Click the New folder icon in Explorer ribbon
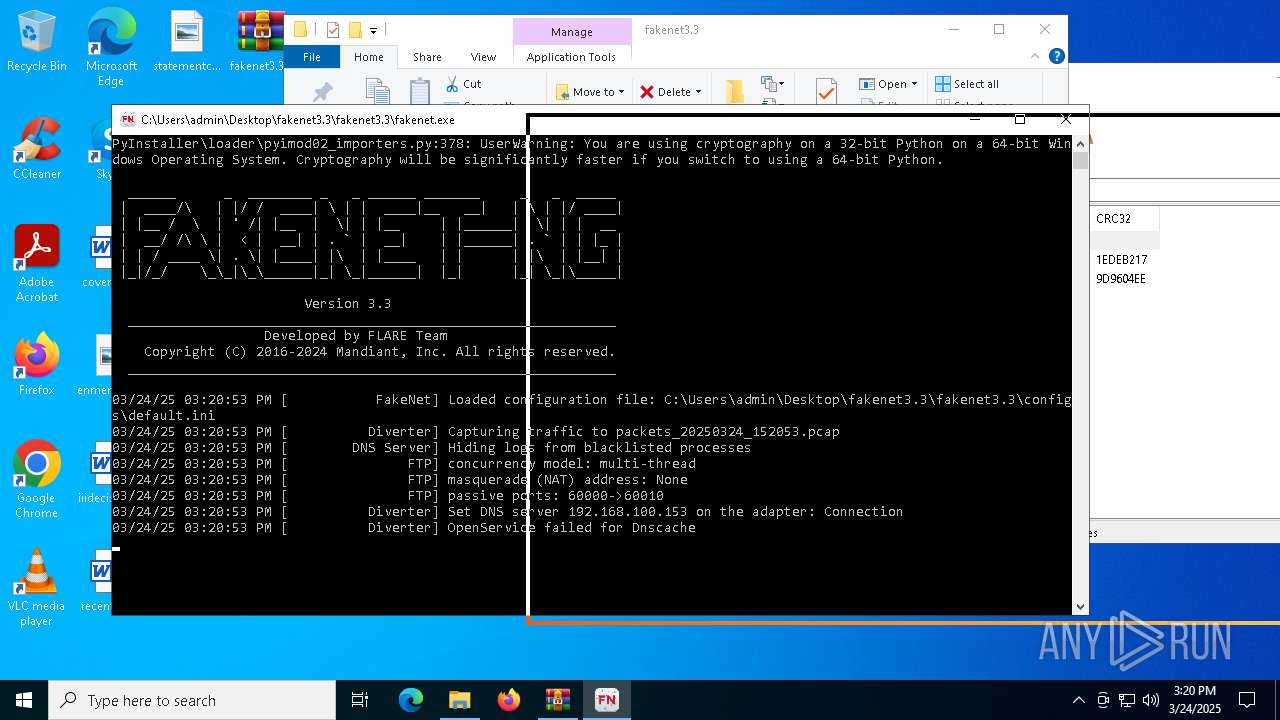This screenshot has height=720, width=1280. tap(735, 92)
